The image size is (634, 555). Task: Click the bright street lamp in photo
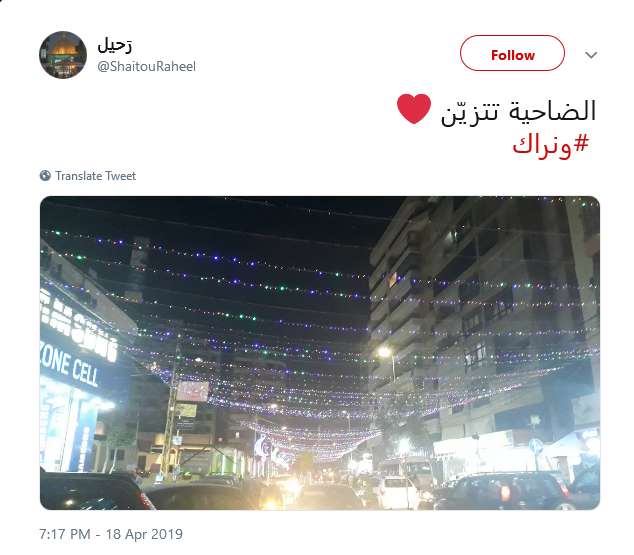[385, 352]
